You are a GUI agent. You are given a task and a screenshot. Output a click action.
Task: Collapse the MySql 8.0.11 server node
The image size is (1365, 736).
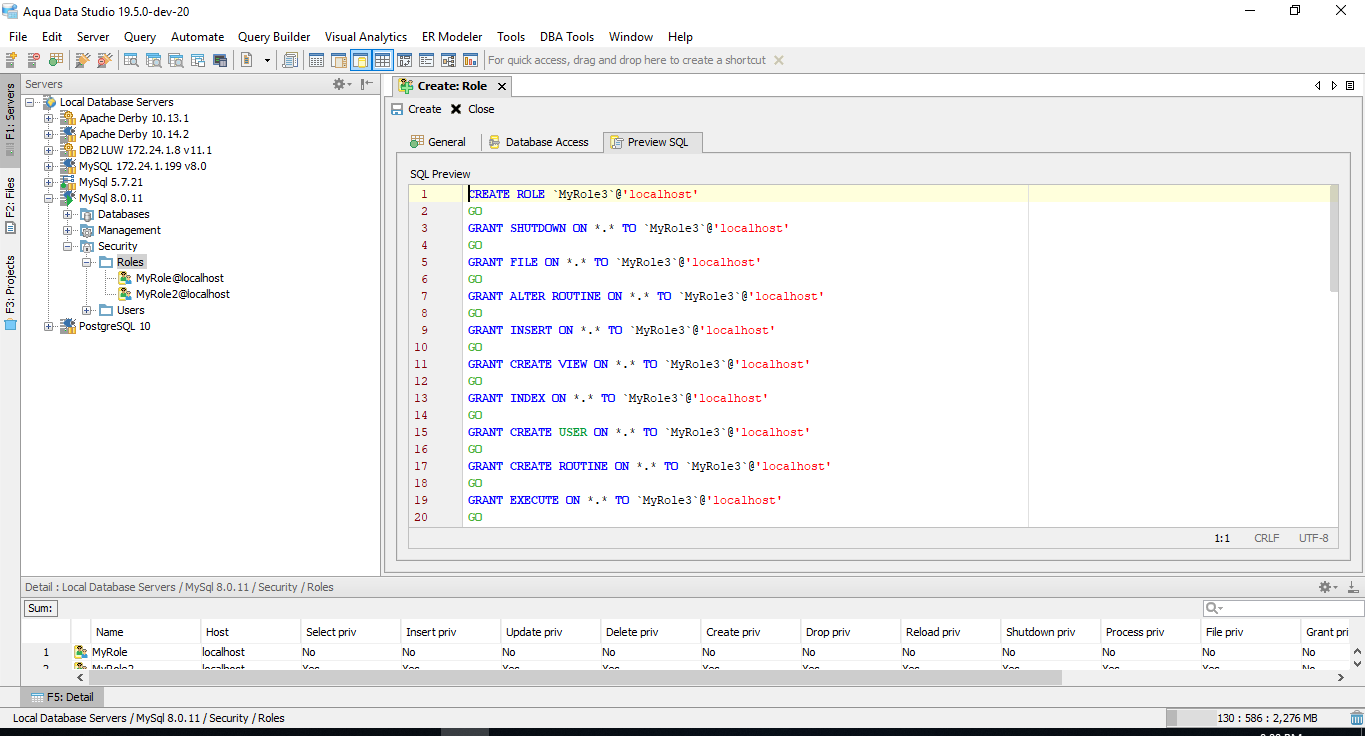[49, 198]
